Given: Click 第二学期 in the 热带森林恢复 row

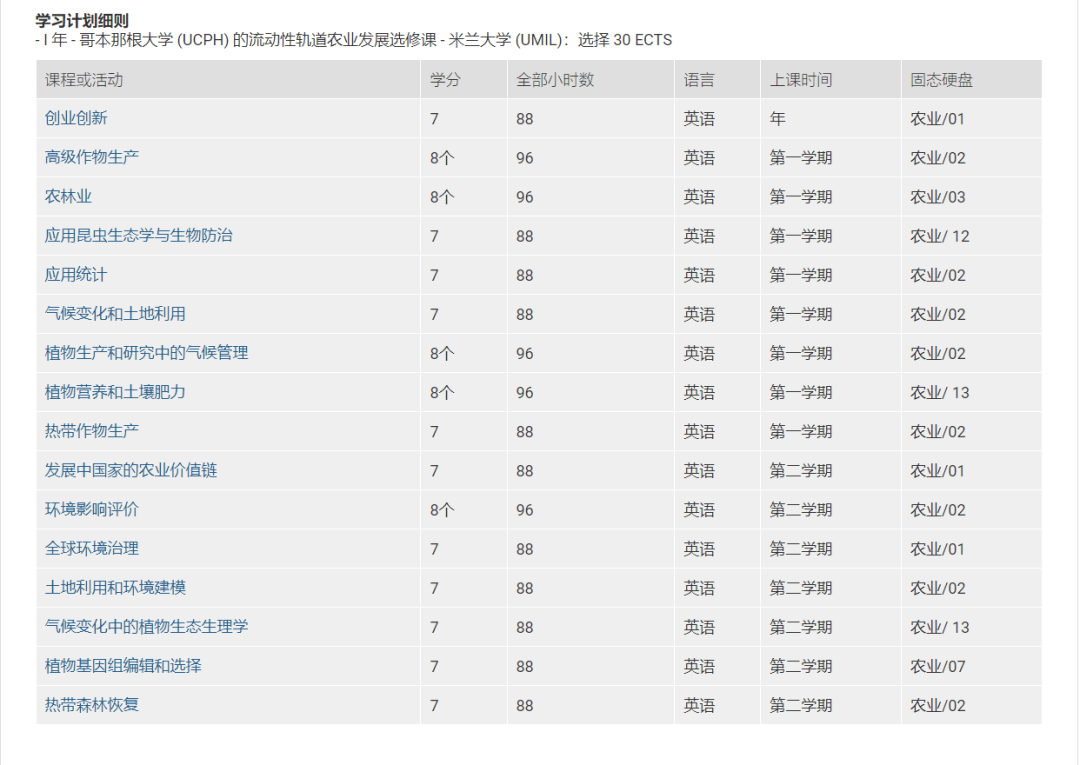Looking at the screenshot, I should pos(800,706).
